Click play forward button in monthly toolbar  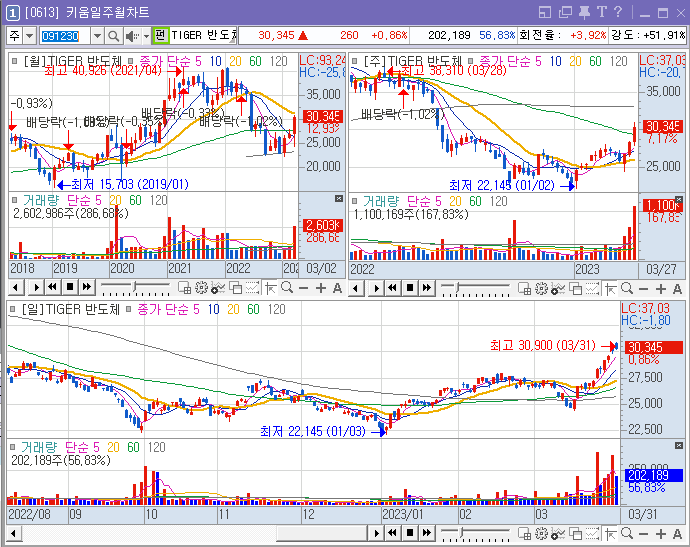[x=36, y=288]
